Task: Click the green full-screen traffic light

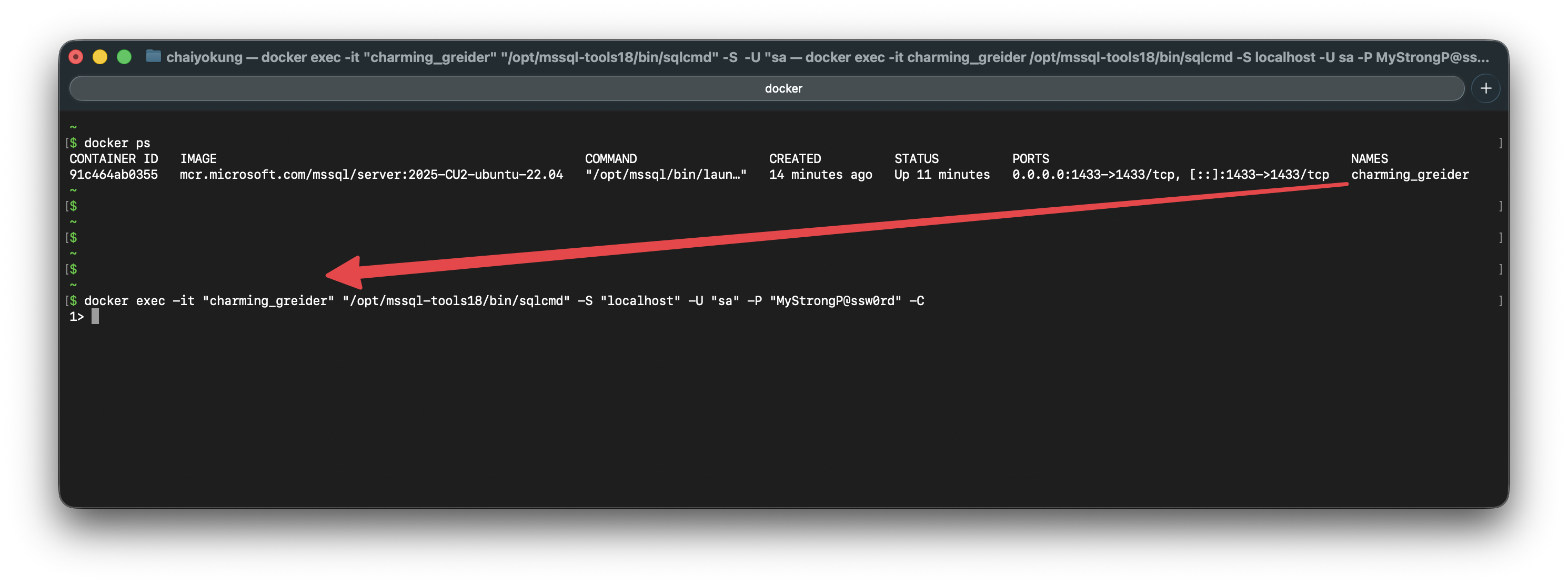Action: click(124, 57)
